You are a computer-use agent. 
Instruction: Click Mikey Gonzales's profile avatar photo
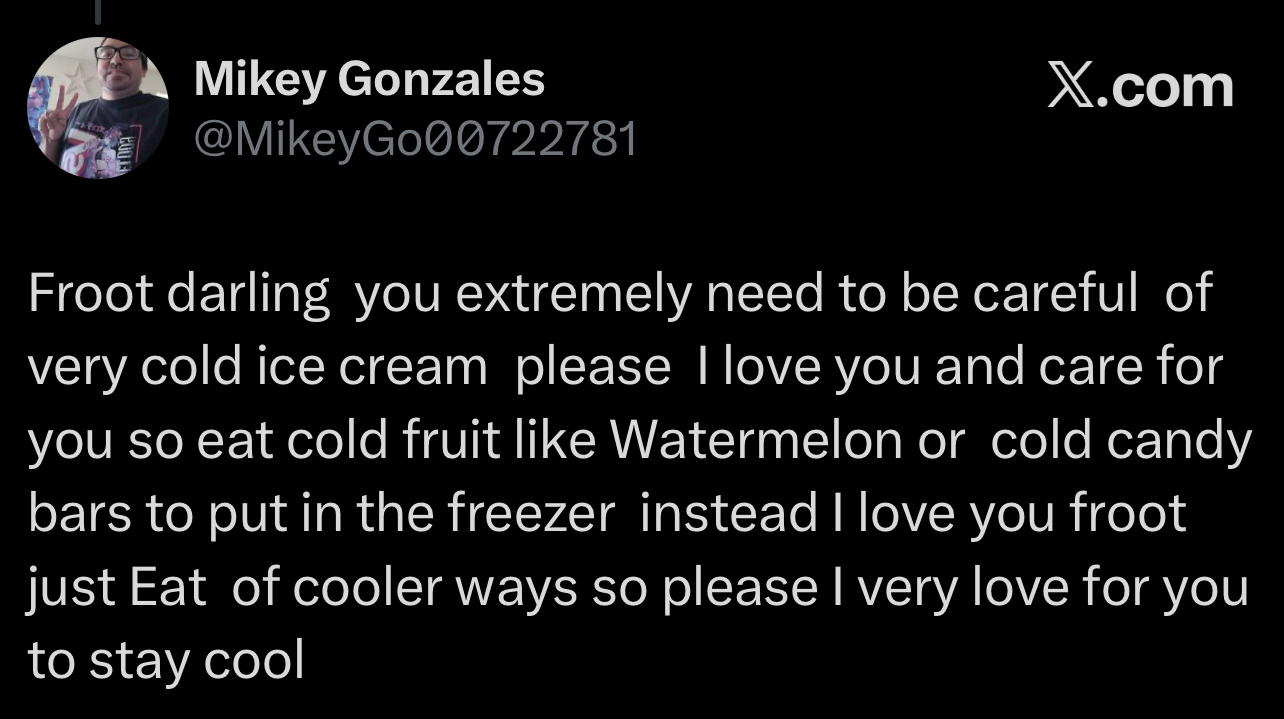coord(97,108)
